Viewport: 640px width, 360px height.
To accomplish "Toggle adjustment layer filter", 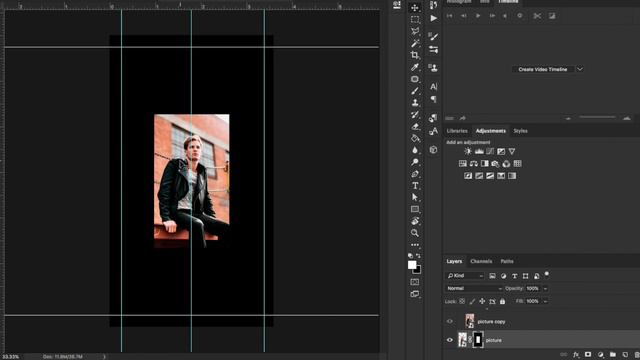I will (503, 276).
